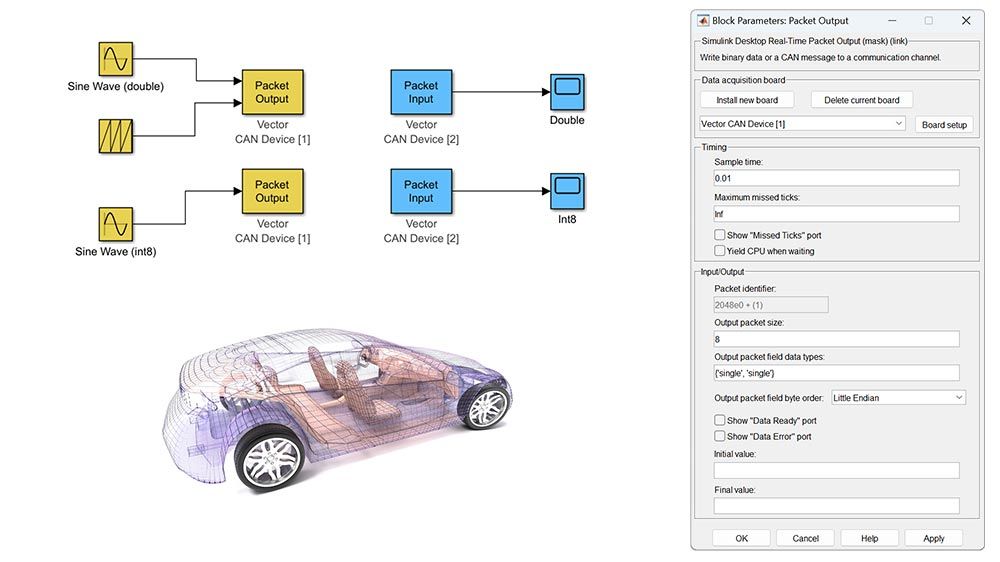The image size is (1000, 562).
Task: Click the Sample time input field
Action: point(836,178)
